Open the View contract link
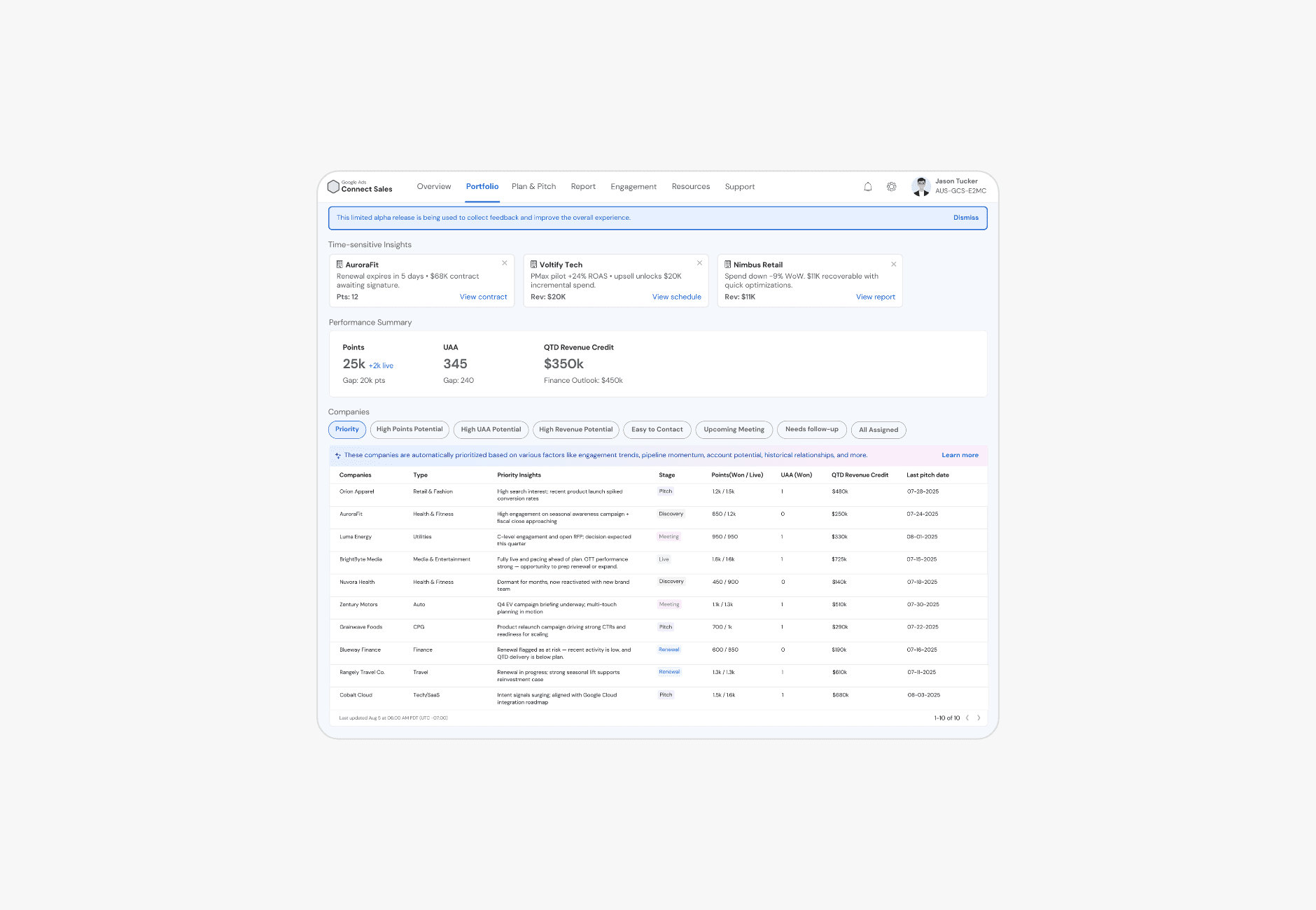The width and height of the screenshot is (1316, 910). pyautogui.click(x=483, y=297)
